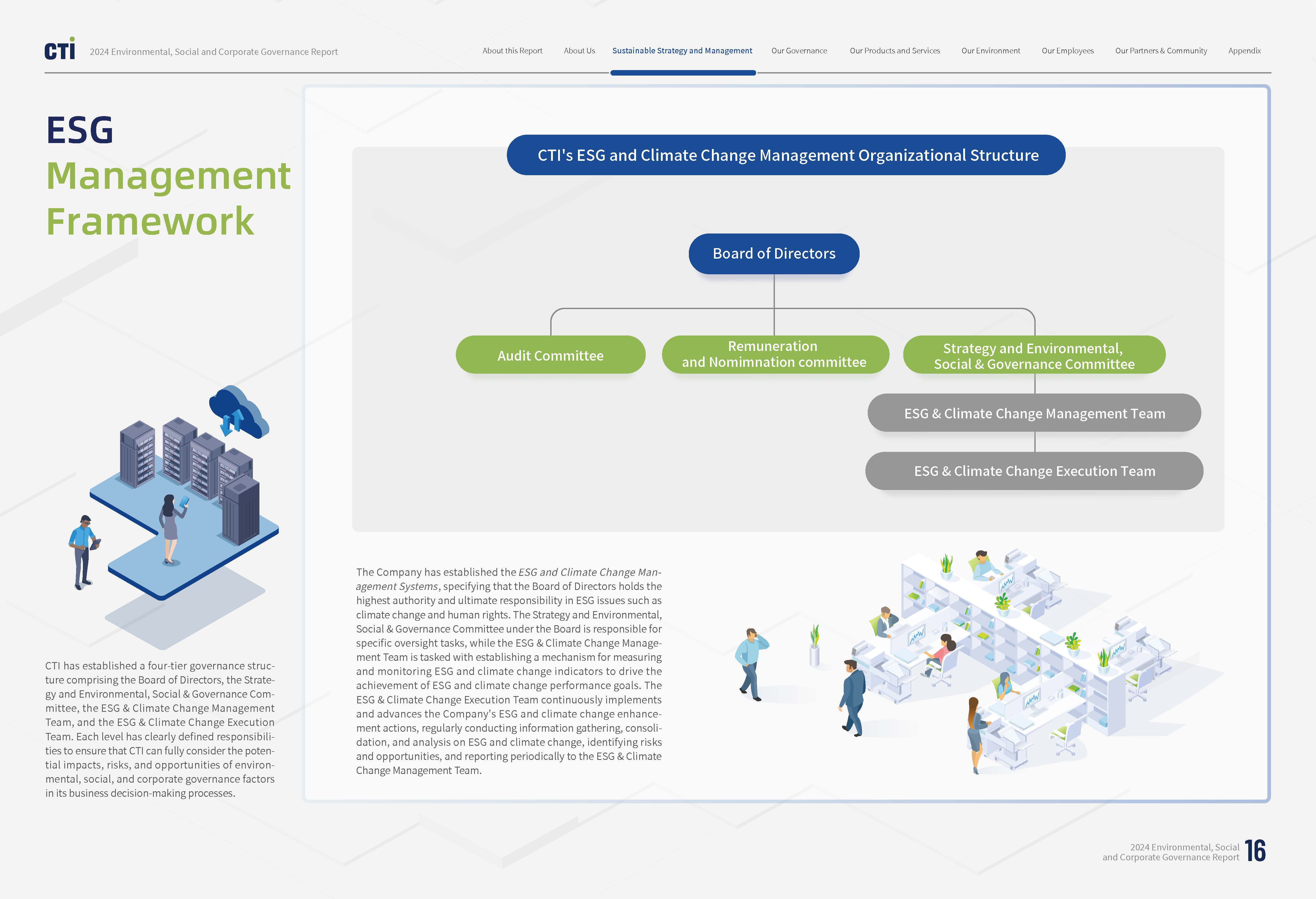
Task: Select ESG & Climate Change Execution Team box
Action: [x=1034, y=471]
